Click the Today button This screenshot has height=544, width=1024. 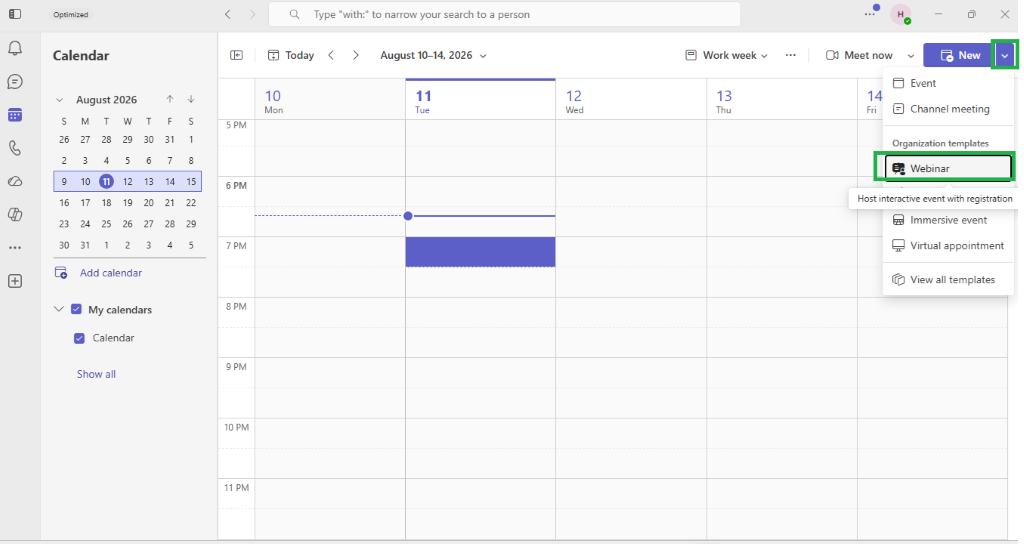[x=291, y=56]
